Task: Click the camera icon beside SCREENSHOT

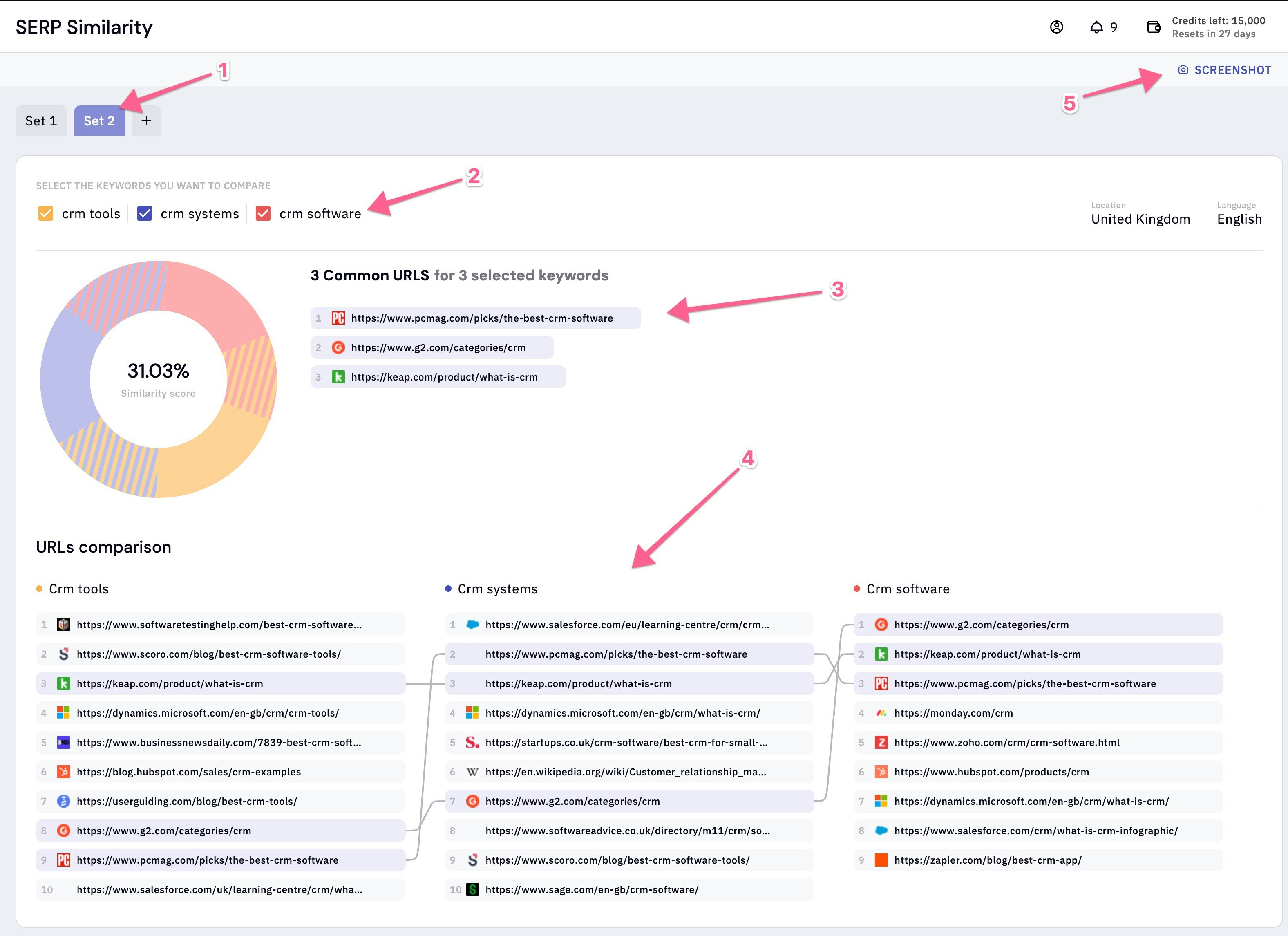Action: pyautogui.click(x=1183, y=70)
